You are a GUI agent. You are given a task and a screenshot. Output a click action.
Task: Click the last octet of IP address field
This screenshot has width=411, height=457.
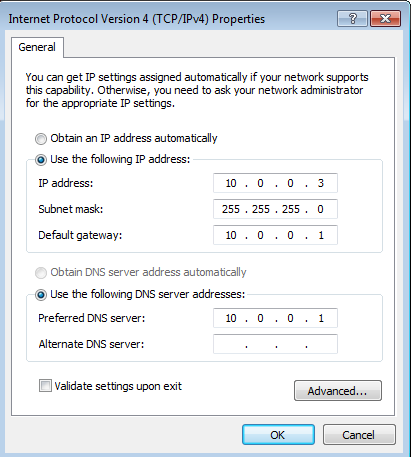point(321,183)
